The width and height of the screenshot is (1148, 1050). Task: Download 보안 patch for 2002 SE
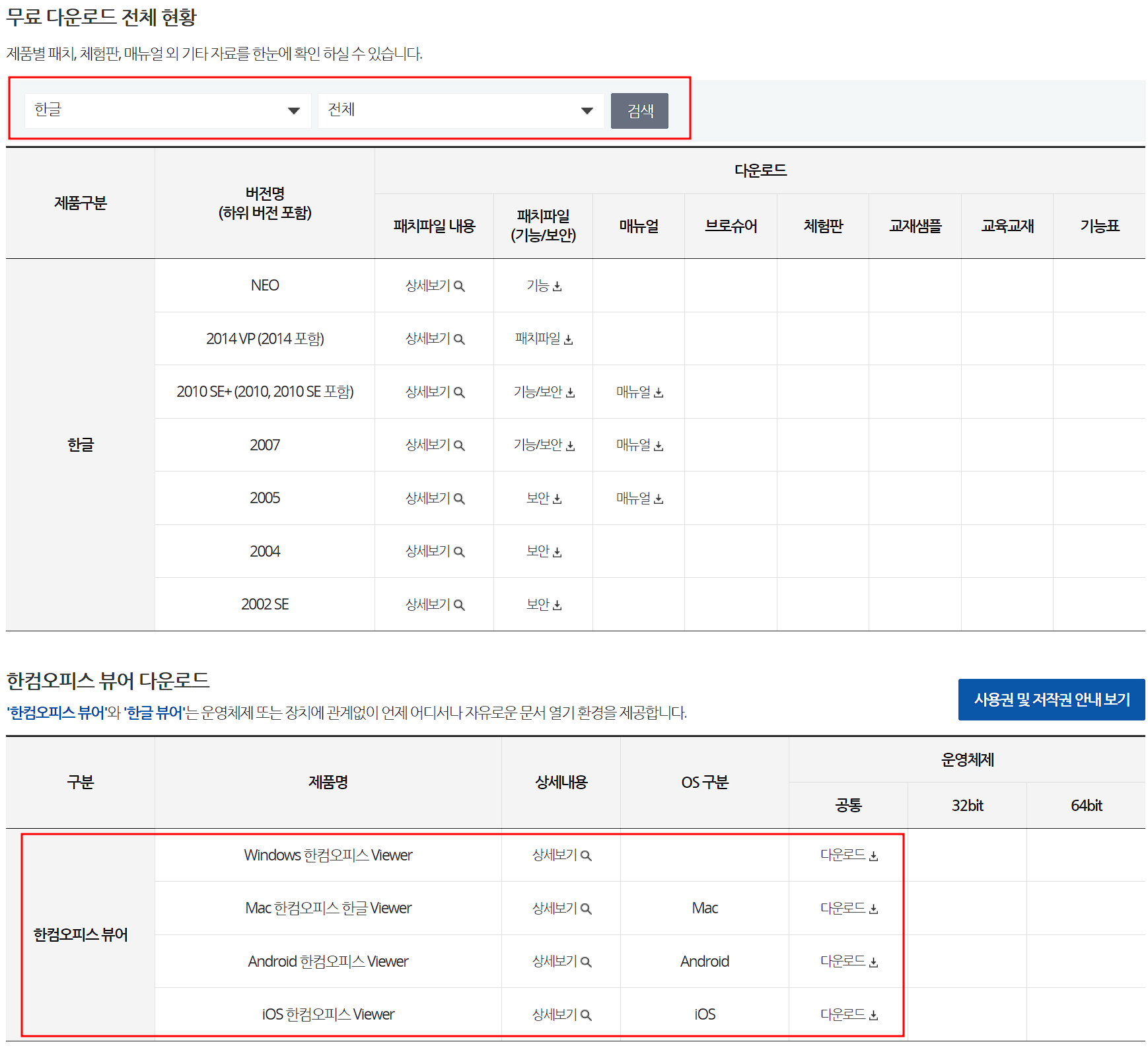coord(544,604)
